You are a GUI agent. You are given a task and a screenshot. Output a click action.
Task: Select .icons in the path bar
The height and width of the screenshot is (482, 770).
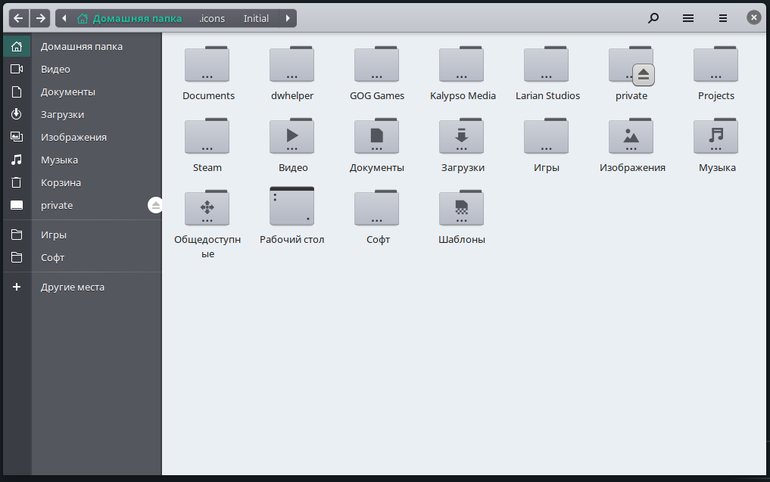coord(212,18)
